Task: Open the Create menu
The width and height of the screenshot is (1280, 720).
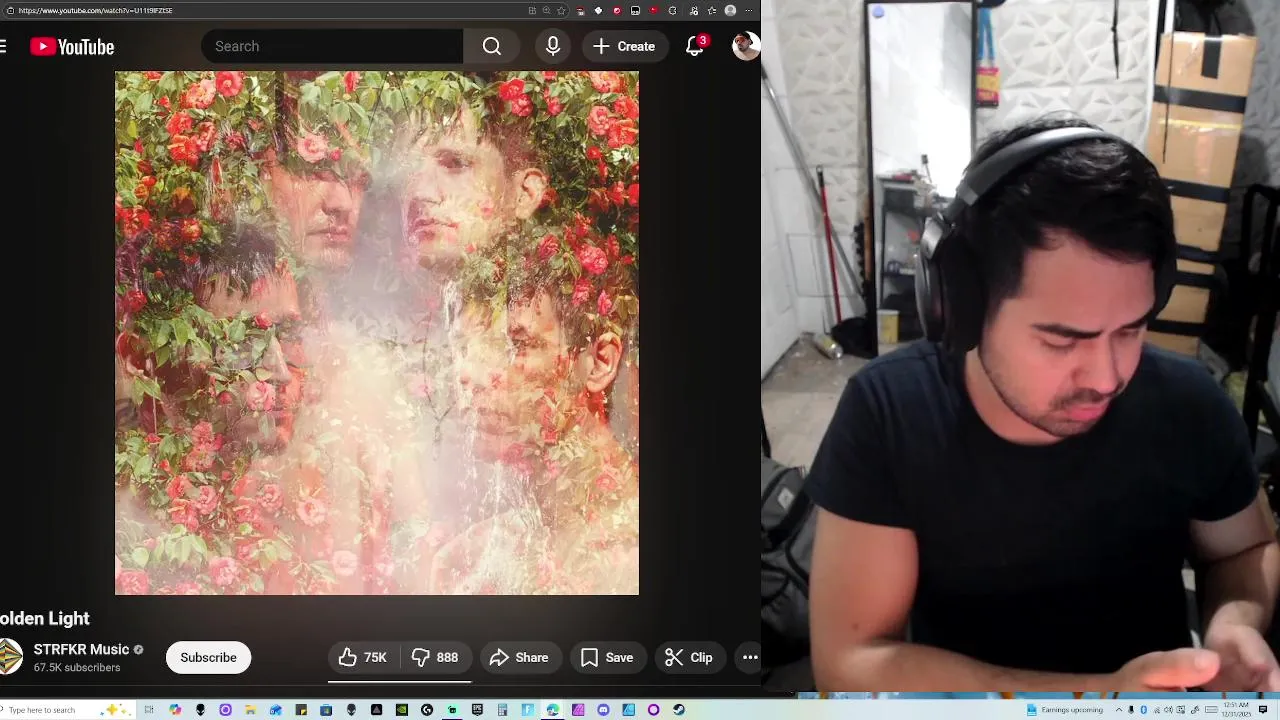Action: pos(624,46)
